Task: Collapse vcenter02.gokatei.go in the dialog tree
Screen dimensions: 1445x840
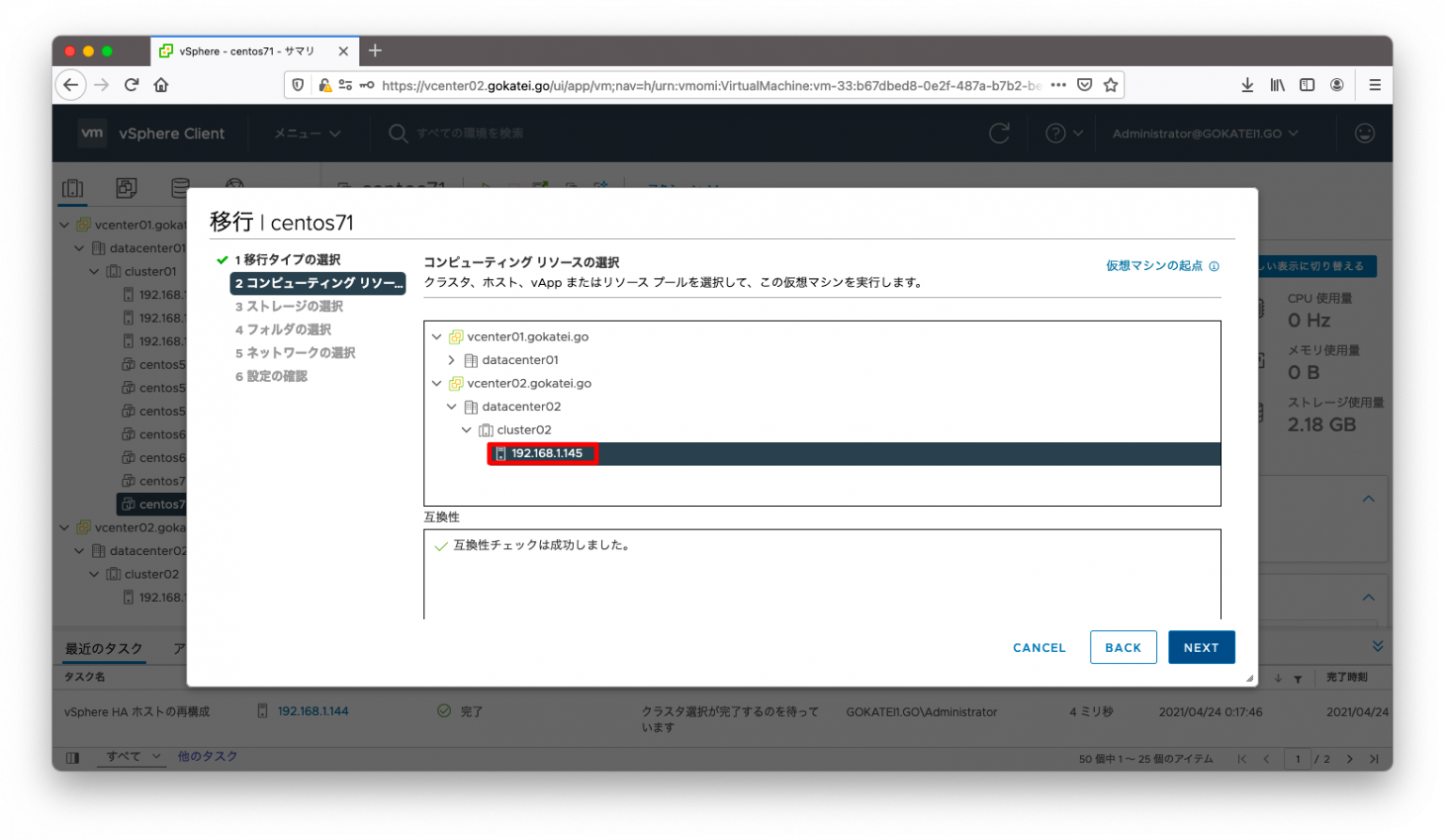Action: click(437, 383)
